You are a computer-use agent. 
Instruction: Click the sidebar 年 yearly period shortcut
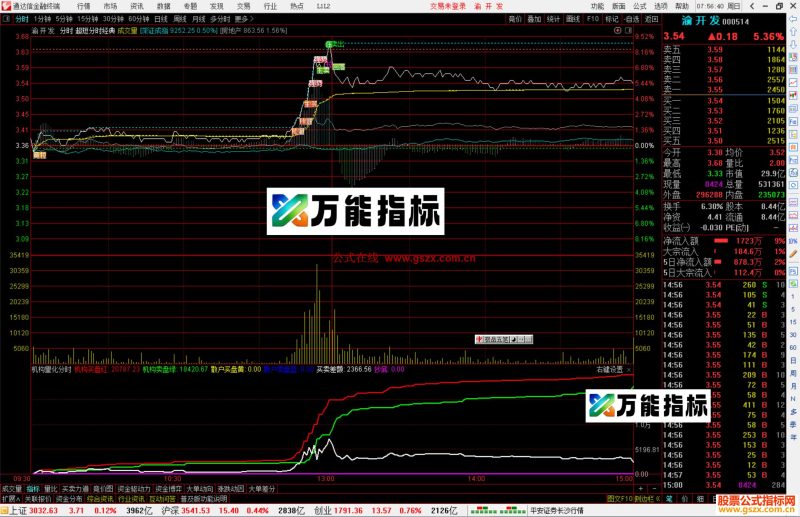tap(793, 437)
